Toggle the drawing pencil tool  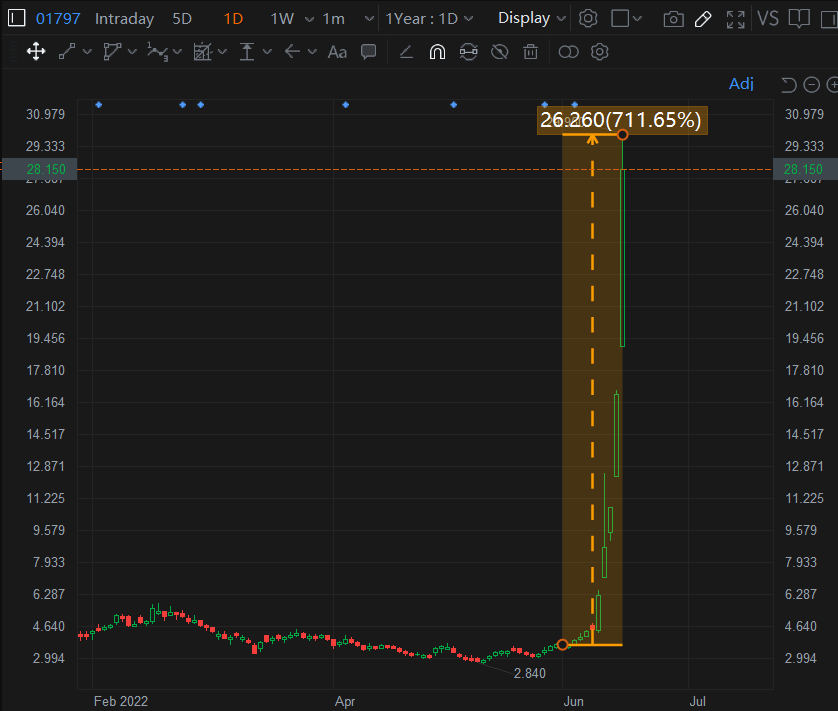[x=703, y=19]
